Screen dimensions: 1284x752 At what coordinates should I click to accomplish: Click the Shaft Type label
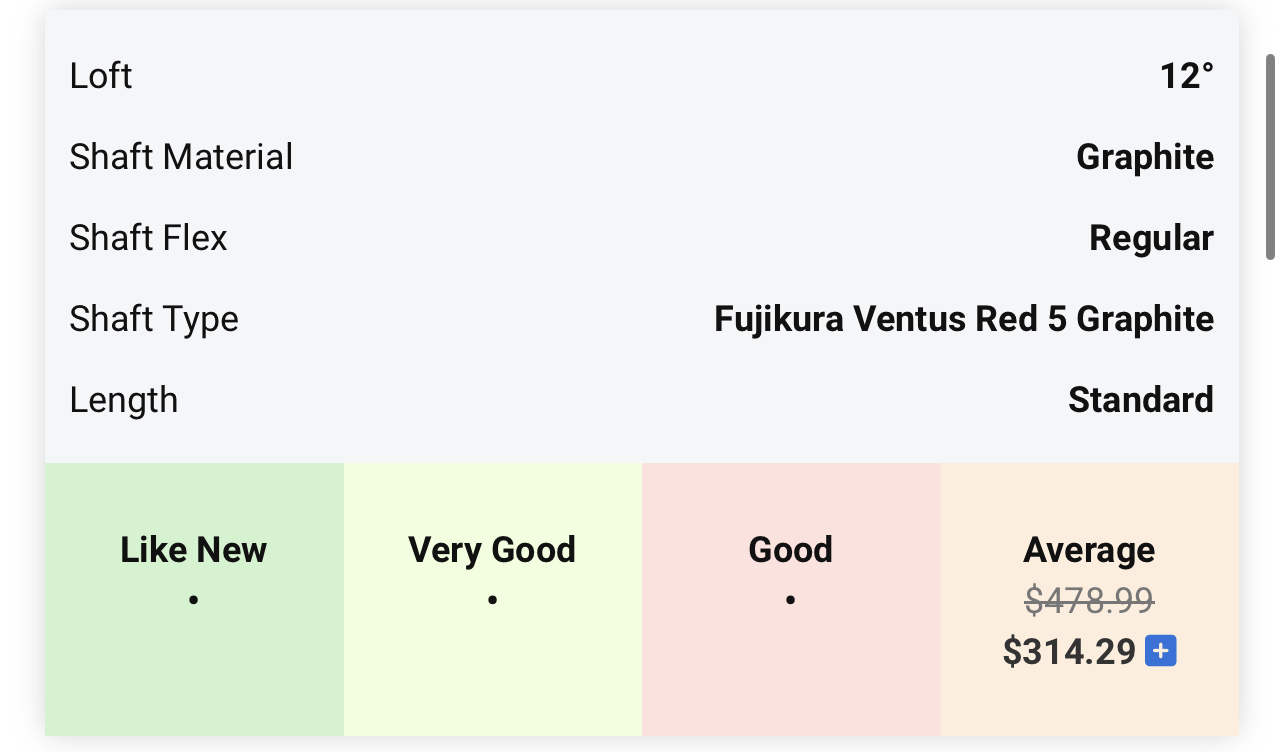pyautogui.click(x=154, y=319)
